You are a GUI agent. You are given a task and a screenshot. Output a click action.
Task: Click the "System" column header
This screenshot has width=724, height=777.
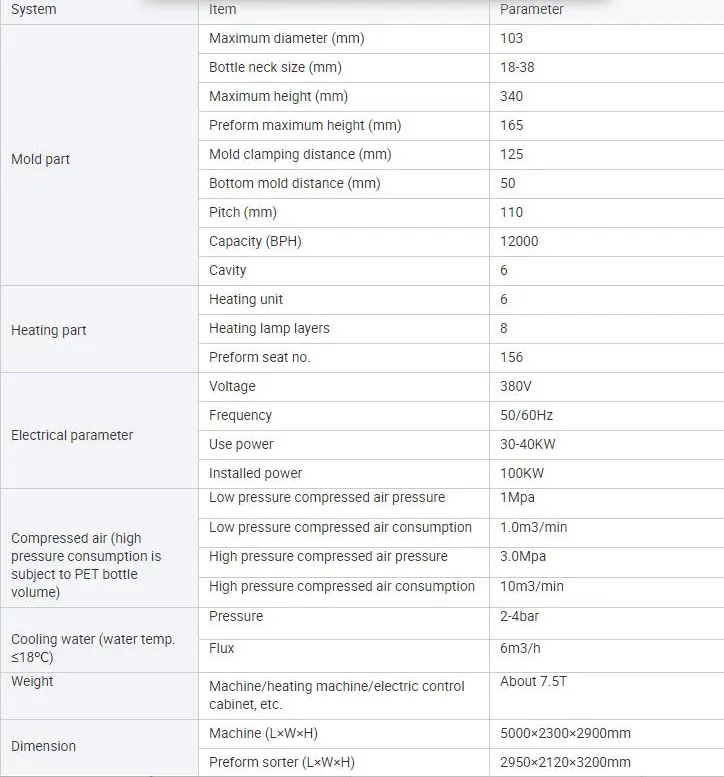(x=34, y=9)
